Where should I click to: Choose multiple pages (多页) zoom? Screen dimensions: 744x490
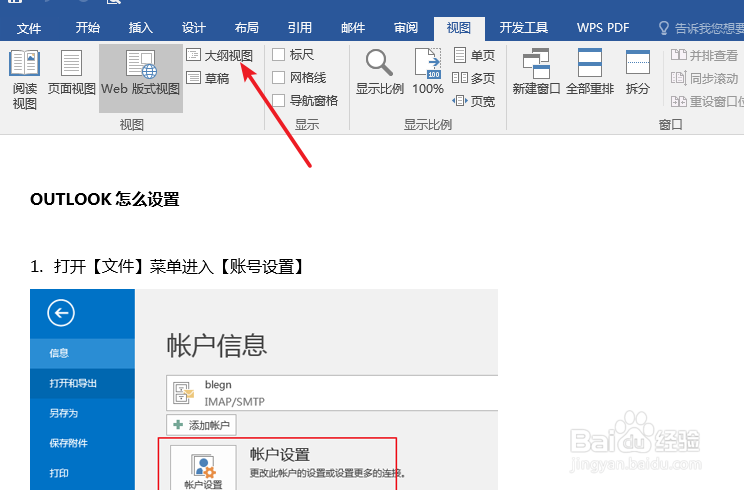473,78
